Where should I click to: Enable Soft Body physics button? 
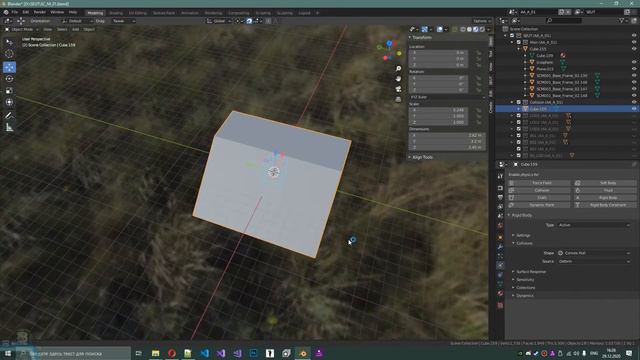tap(605, 183)
